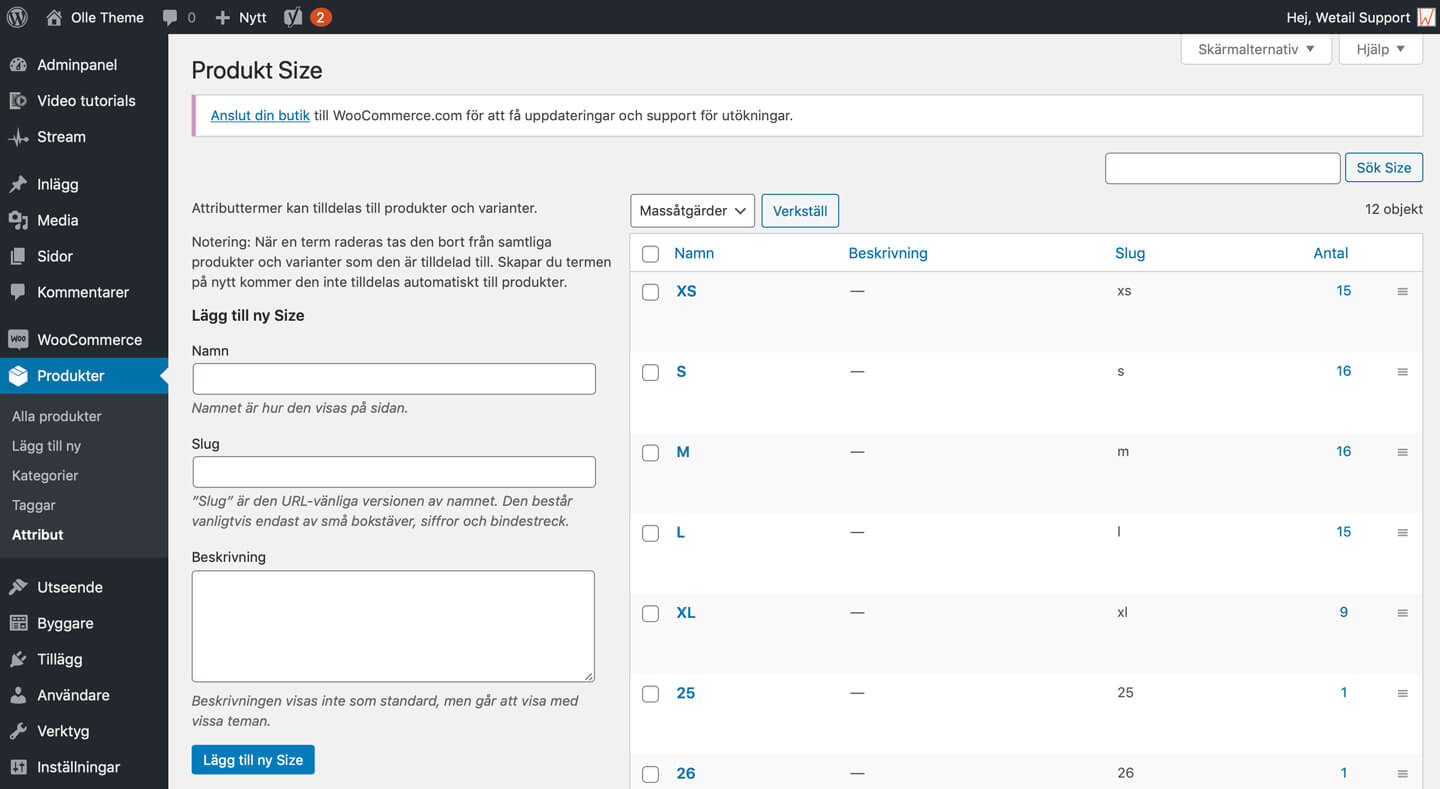Screen dimensions: 1440x789
Task: Follow the Anslut din butik link
Action: 260,115
